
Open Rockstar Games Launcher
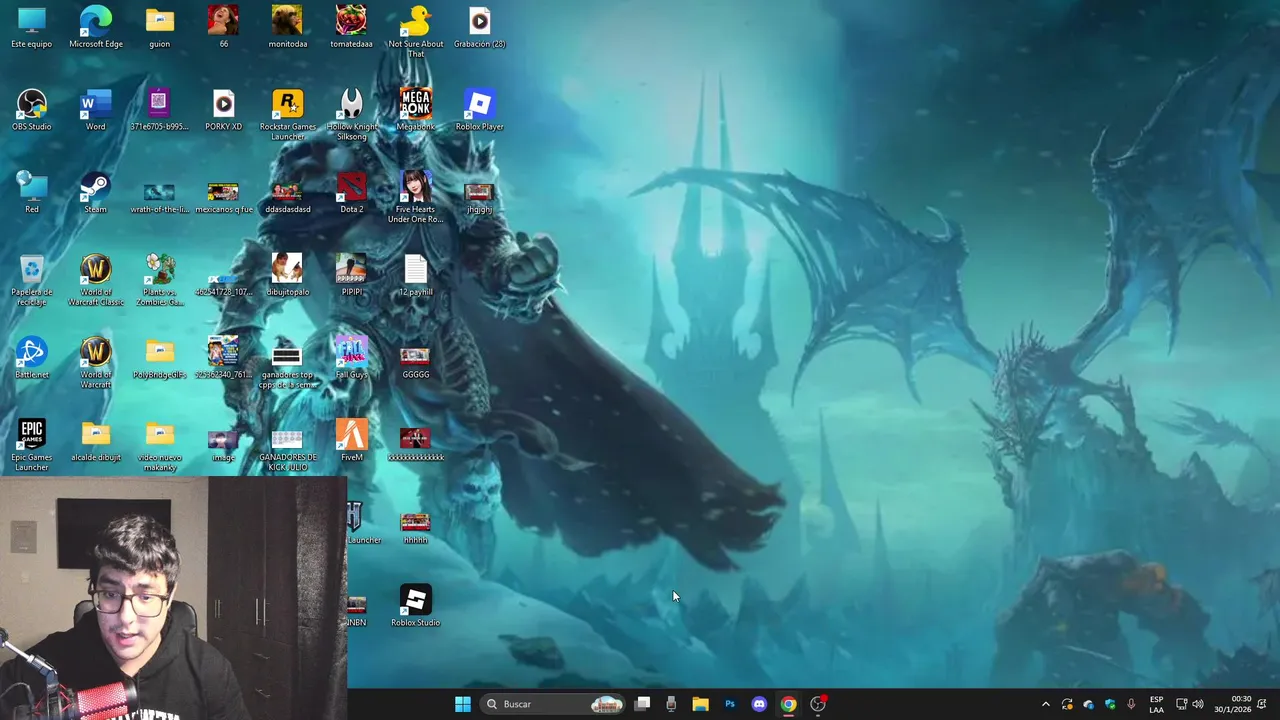(x=287, y=115)
